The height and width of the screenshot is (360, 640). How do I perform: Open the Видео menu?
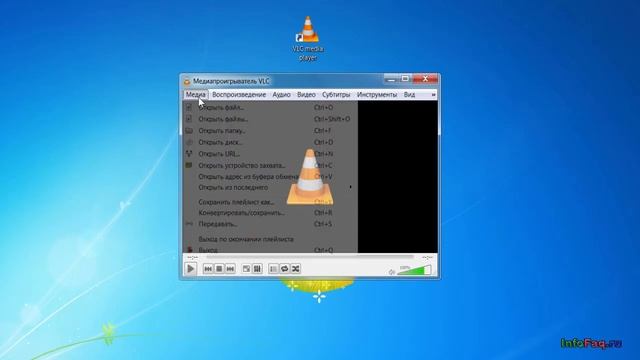306,94
